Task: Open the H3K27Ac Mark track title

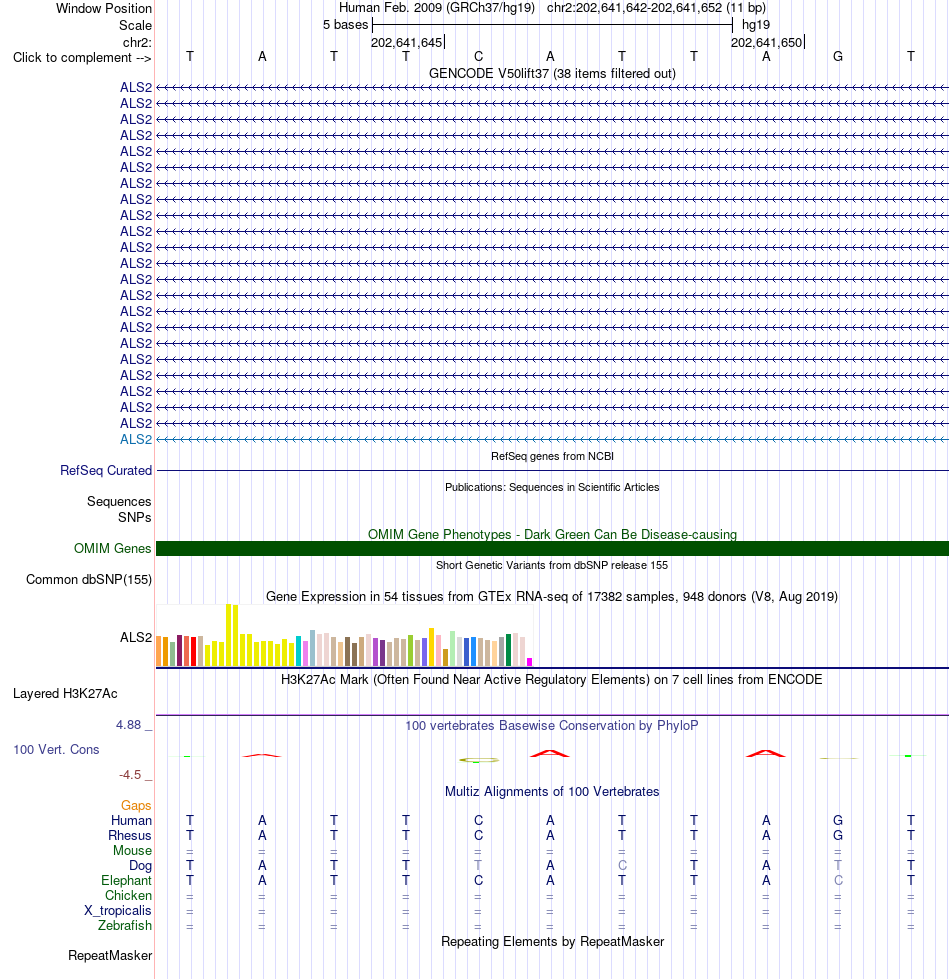Action: click(552, 679)
